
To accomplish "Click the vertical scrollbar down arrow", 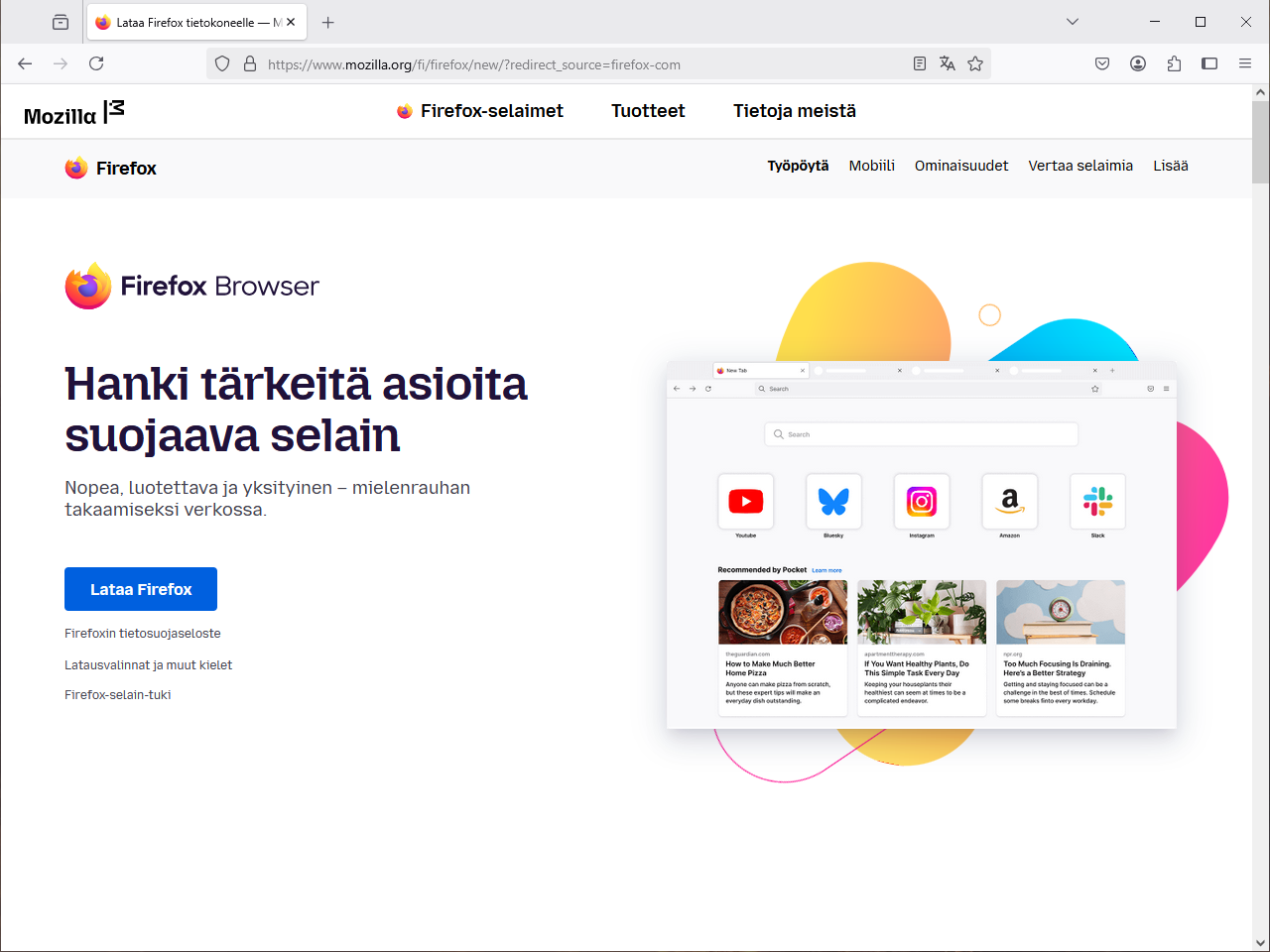I will click(x=1260, y=942).
